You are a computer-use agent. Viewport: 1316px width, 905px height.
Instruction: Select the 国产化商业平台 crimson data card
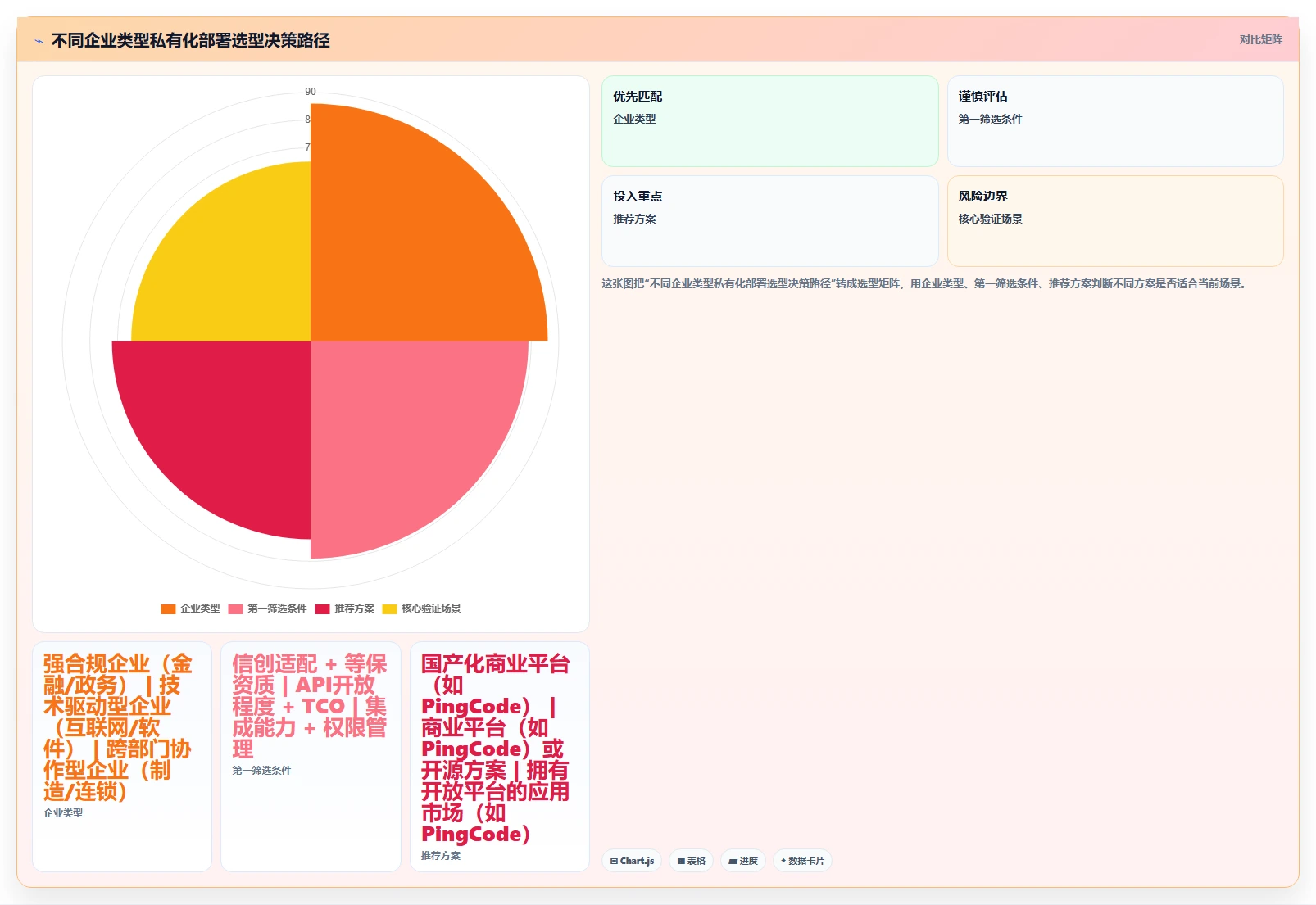(x=500, y=757)
